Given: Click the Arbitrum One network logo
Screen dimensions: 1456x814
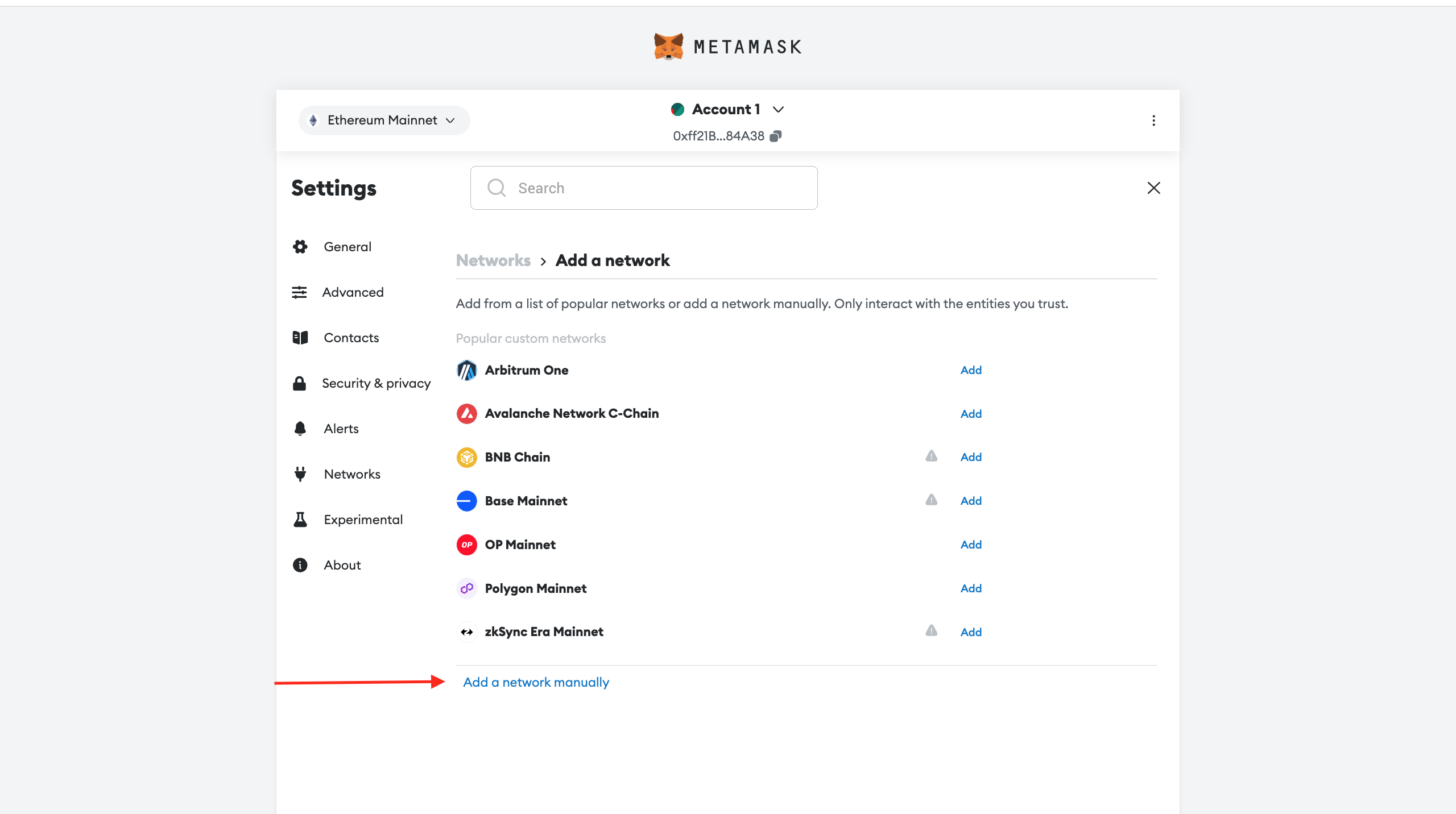Looking at the screenshot, I should click(x=466, y=370).
